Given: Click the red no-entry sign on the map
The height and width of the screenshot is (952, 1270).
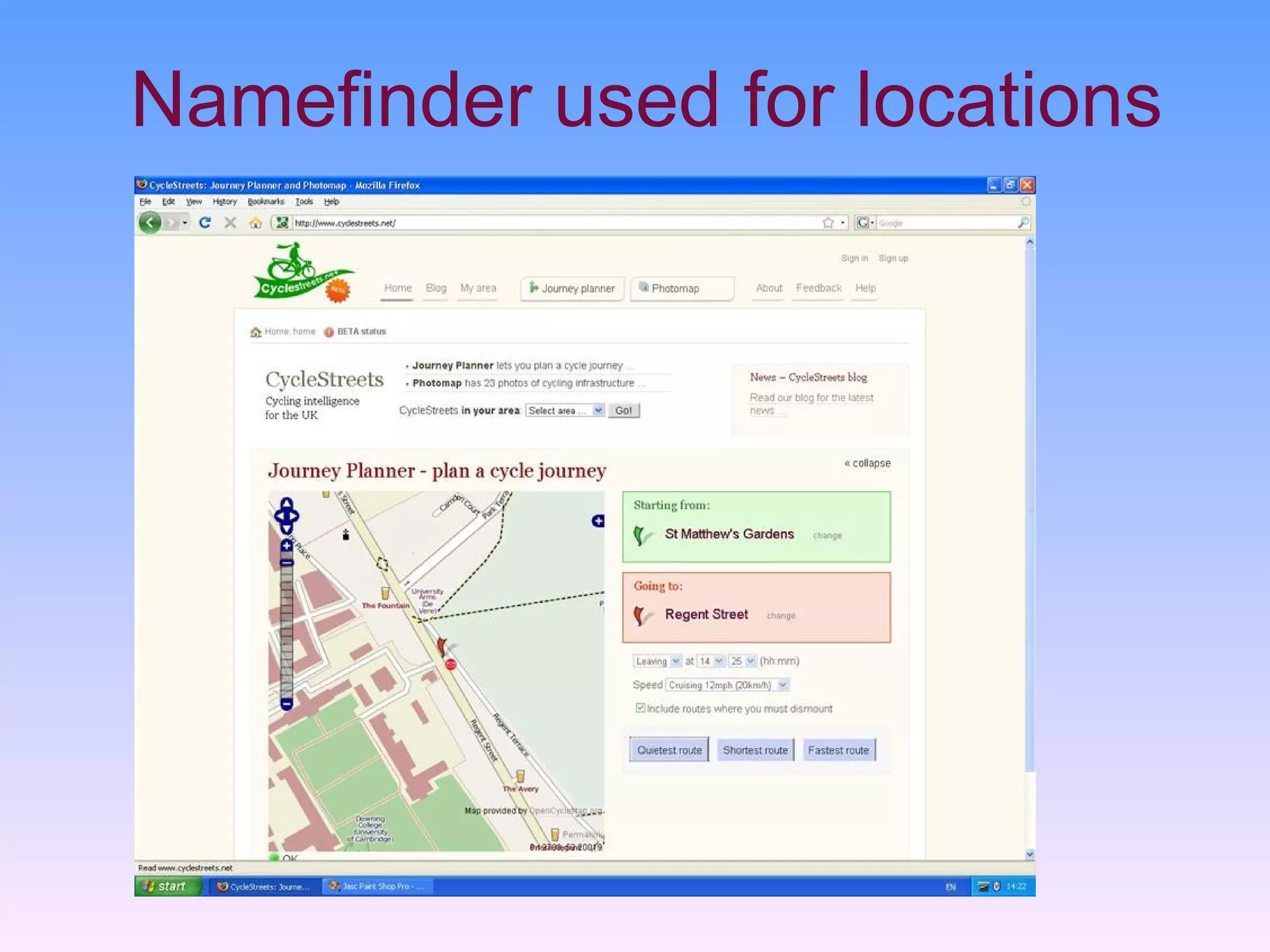Looking at the screenshot, I should click(451, 664).
